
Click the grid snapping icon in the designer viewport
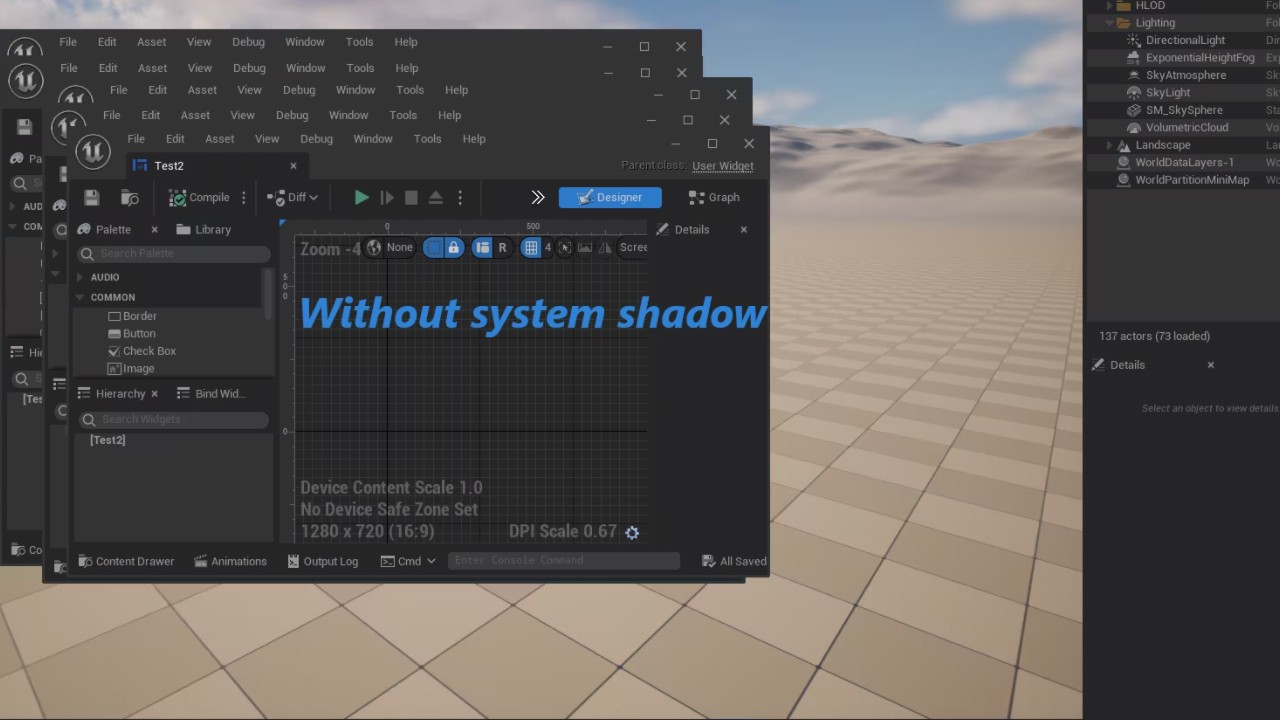click(530, 247)
